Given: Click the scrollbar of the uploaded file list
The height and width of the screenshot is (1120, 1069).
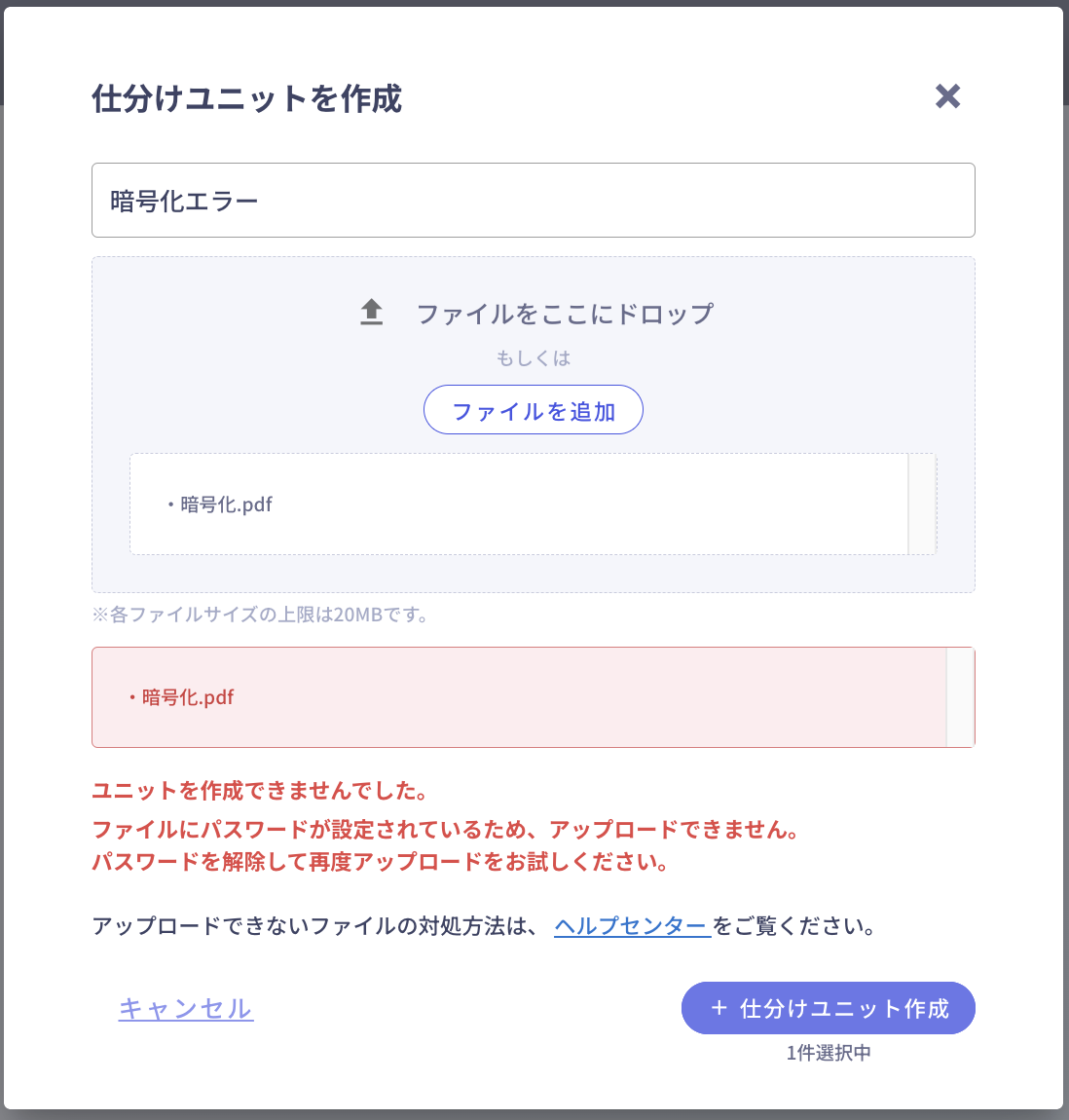Looking at the screenshot, I should click(x=921, y=504).
